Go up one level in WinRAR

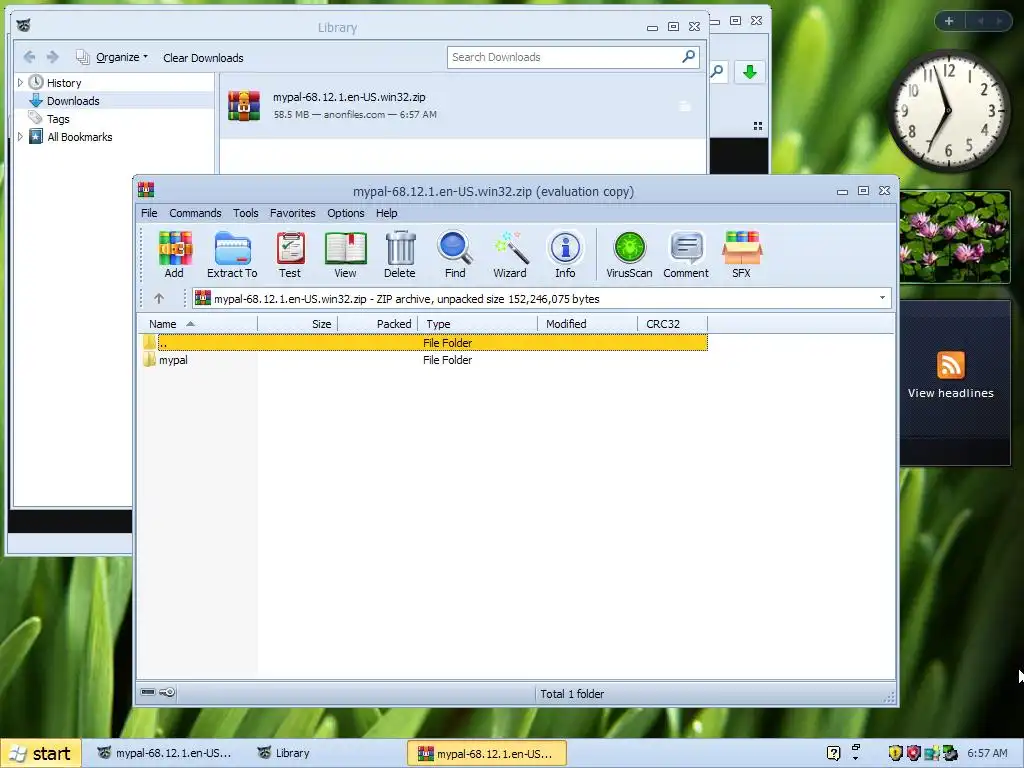pyautogui.click(x=159, y=298)
